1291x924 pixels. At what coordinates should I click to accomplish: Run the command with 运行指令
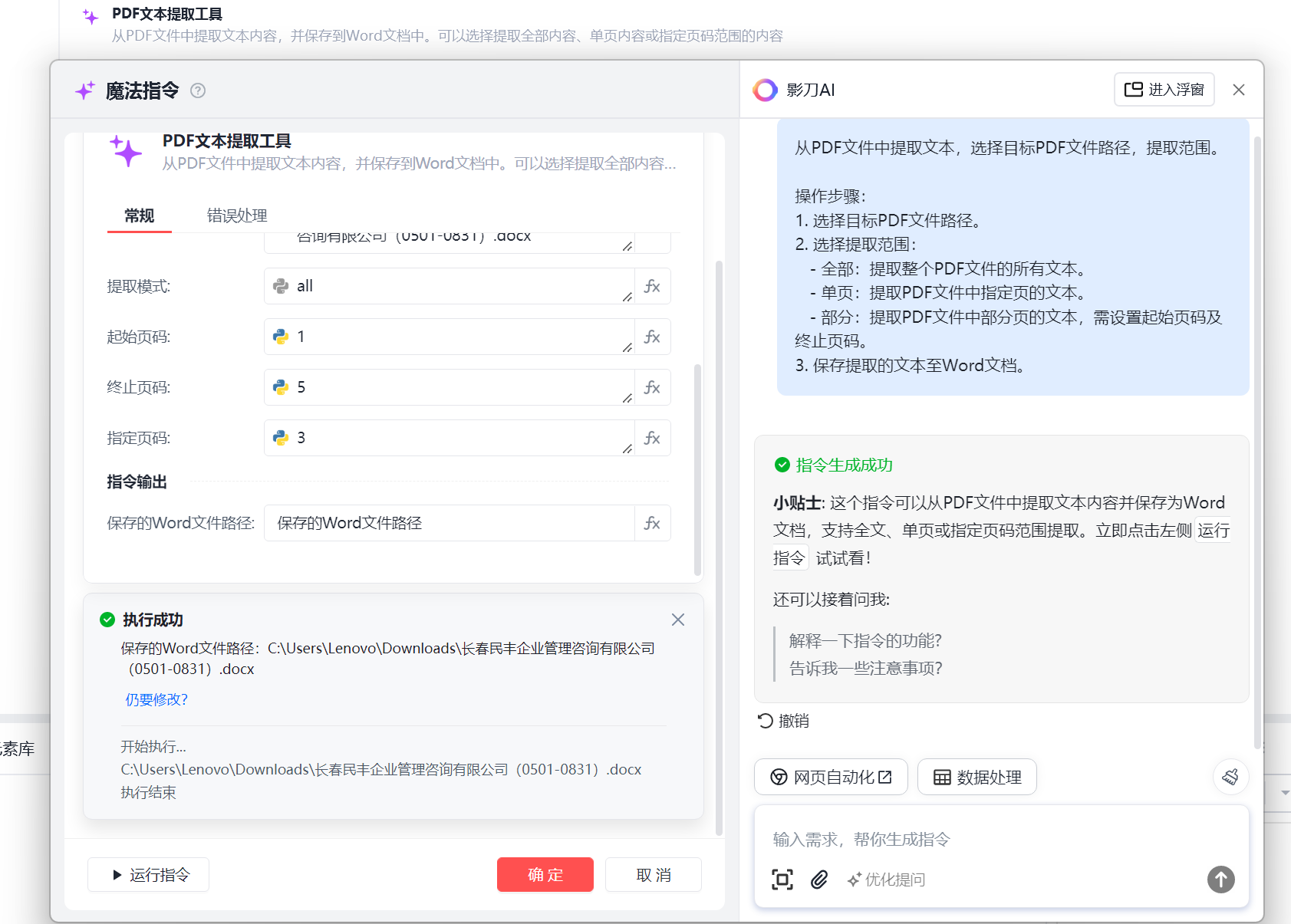(149, 875)
